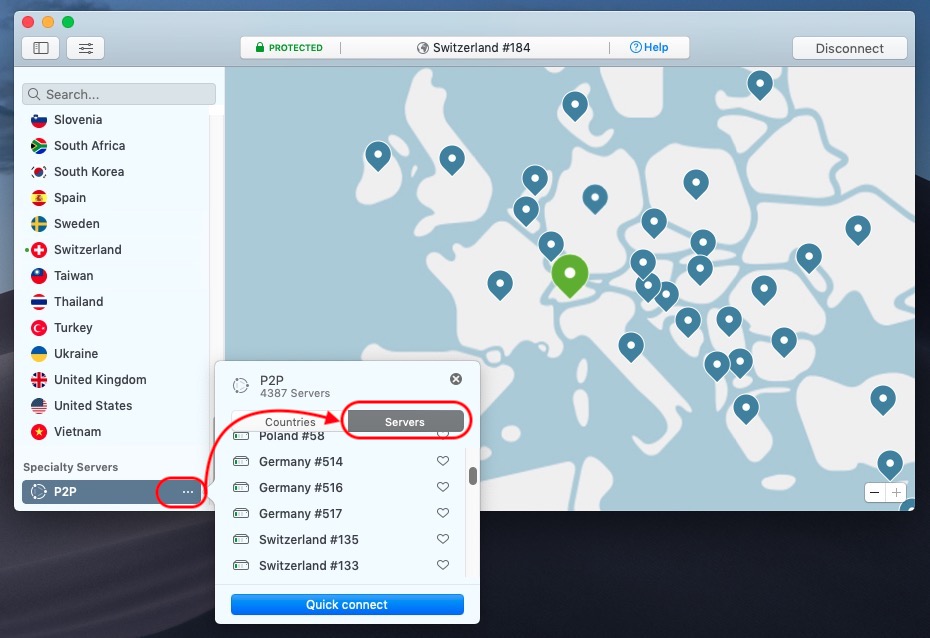Connect to Germany #517 server
The height and width of the screenshot is (638, 930).
pyautogui.click(x=301, y=513)
